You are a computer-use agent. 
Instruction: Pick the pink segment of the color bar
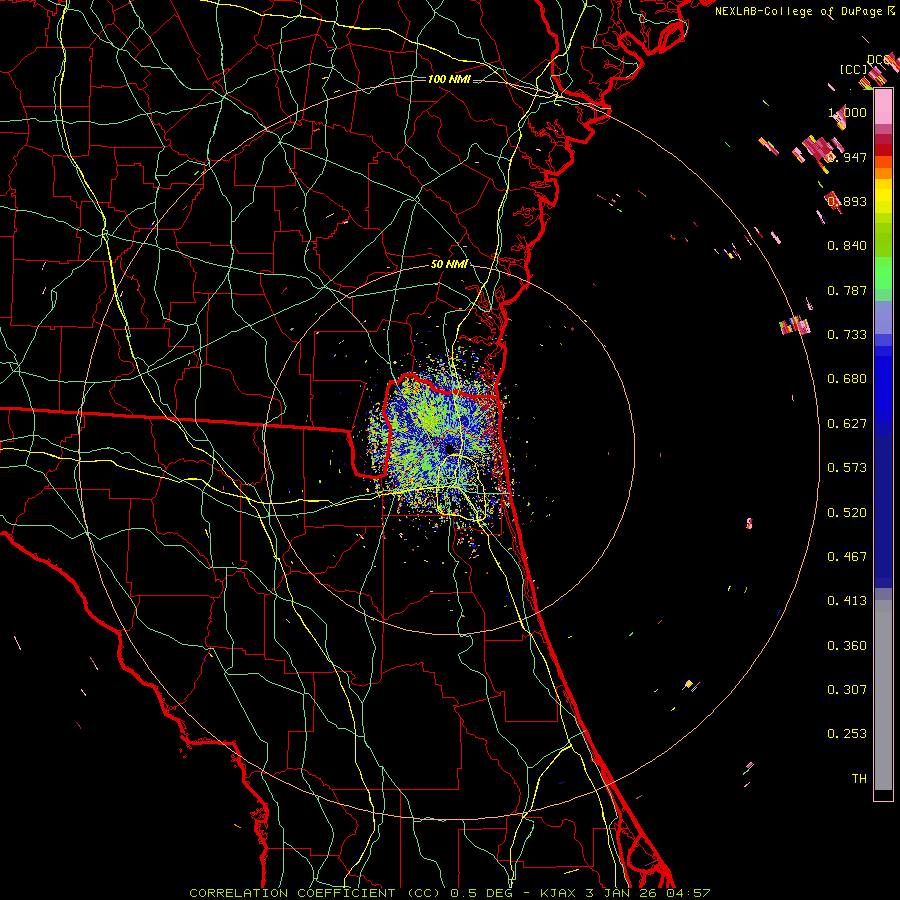tap(883, 107)
